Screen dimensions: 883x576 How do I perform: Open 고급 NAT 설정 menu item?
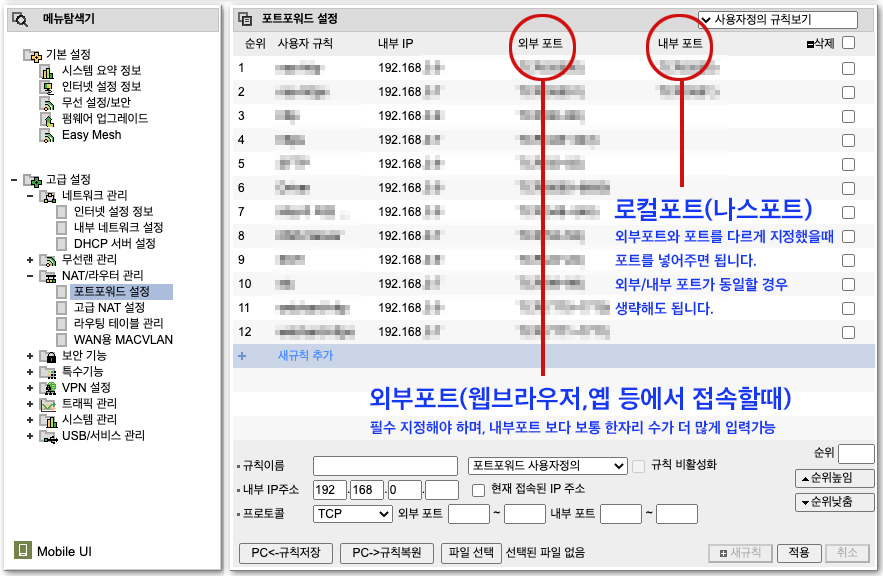[x=109, y=307]
